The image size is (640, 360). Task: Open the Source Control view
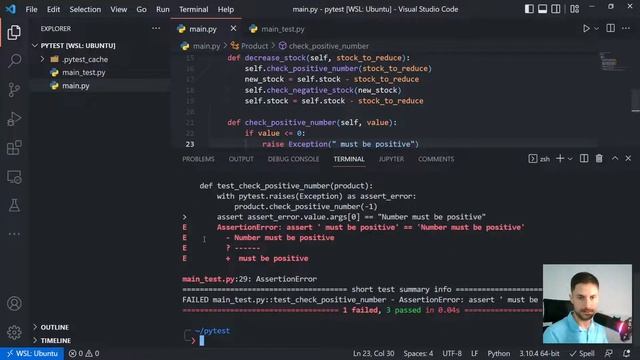pos(14,90)
